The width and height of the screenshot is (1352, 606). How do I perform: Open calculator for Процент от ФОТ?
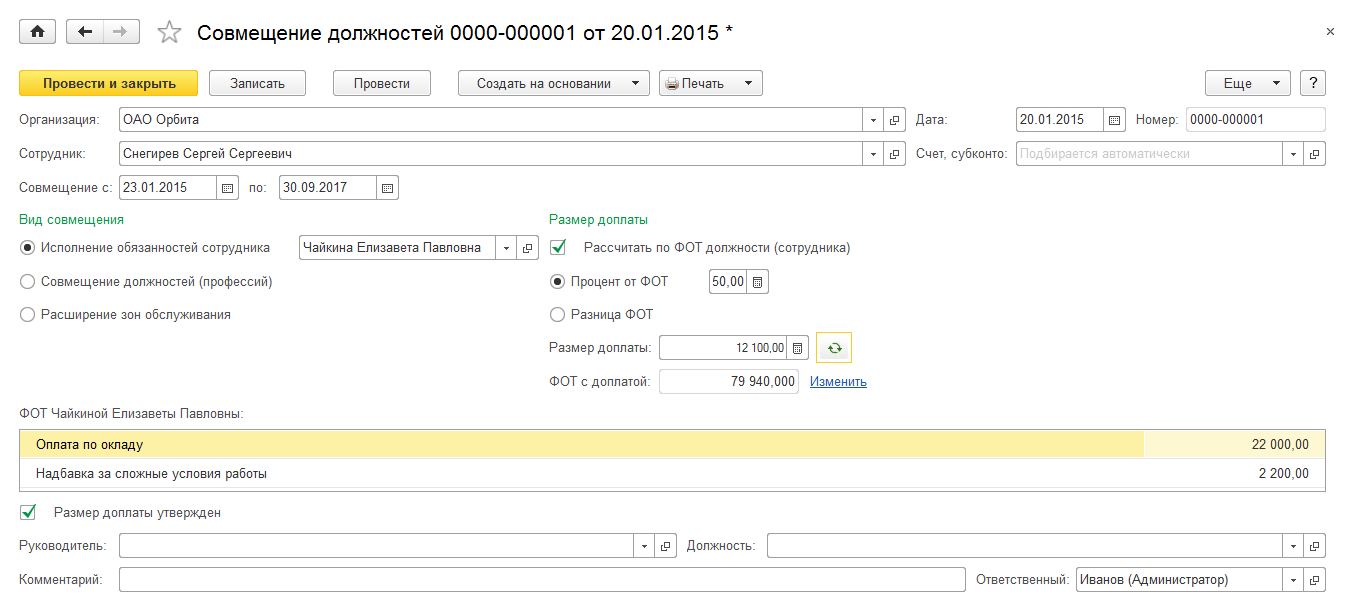(x=758, y=282)
